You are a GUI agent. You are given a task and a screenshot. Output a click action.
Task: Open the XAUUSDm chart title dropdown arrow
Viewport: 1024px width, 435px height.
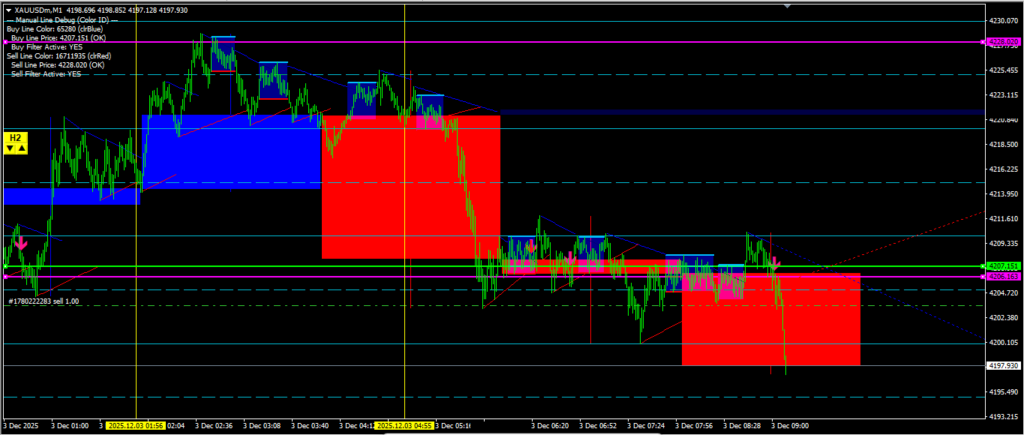point(8,9)
